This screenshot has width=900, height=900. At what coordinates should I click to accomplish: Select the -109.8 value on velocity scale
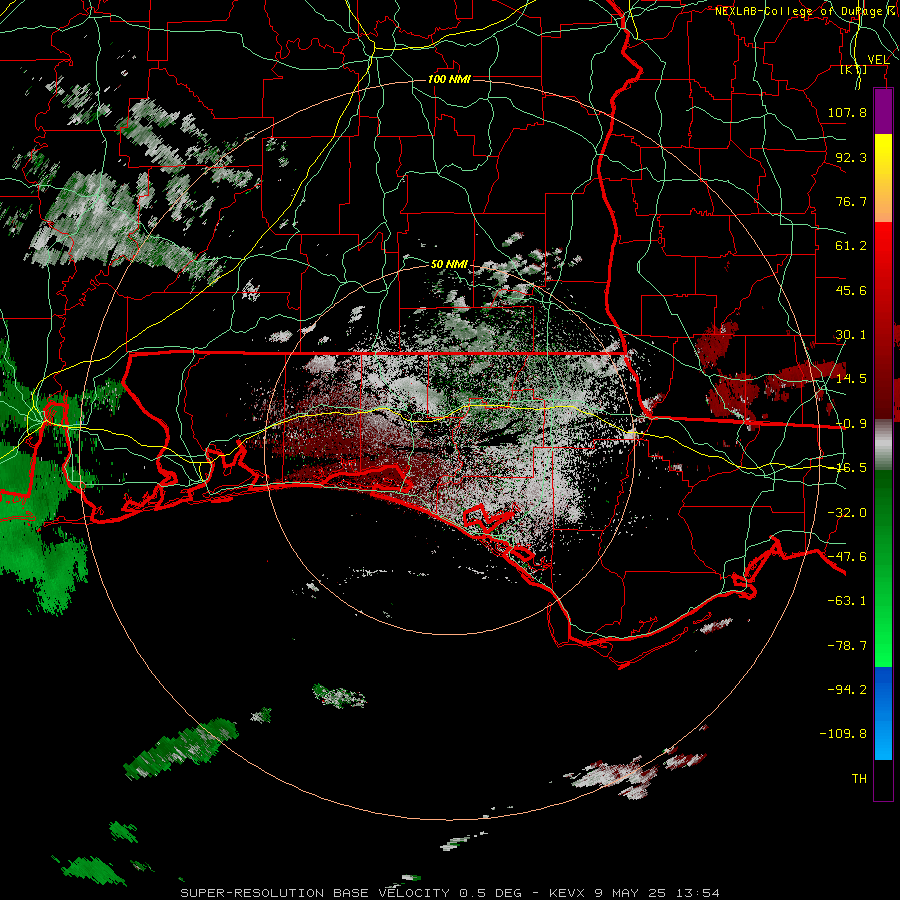pyautogui.click(x=843, y=734)
